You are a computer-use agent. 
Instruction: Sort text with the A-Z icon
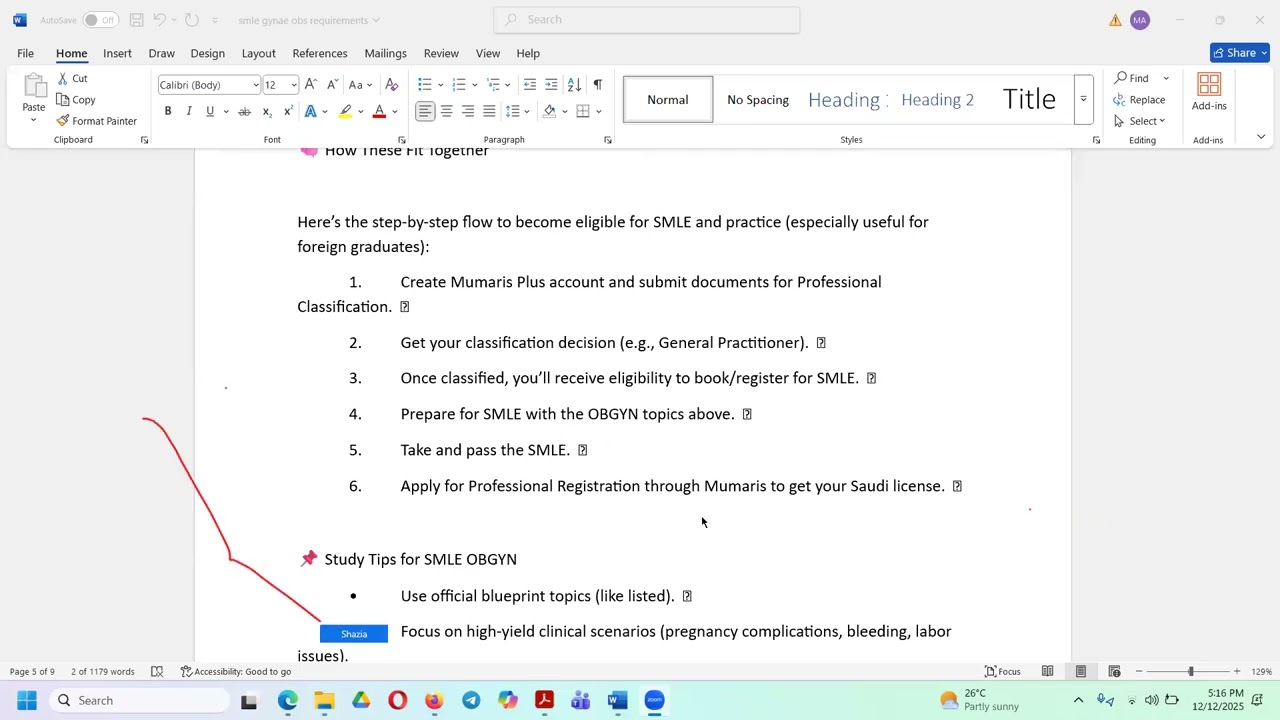pyautogui.click(x=574, y=85)
